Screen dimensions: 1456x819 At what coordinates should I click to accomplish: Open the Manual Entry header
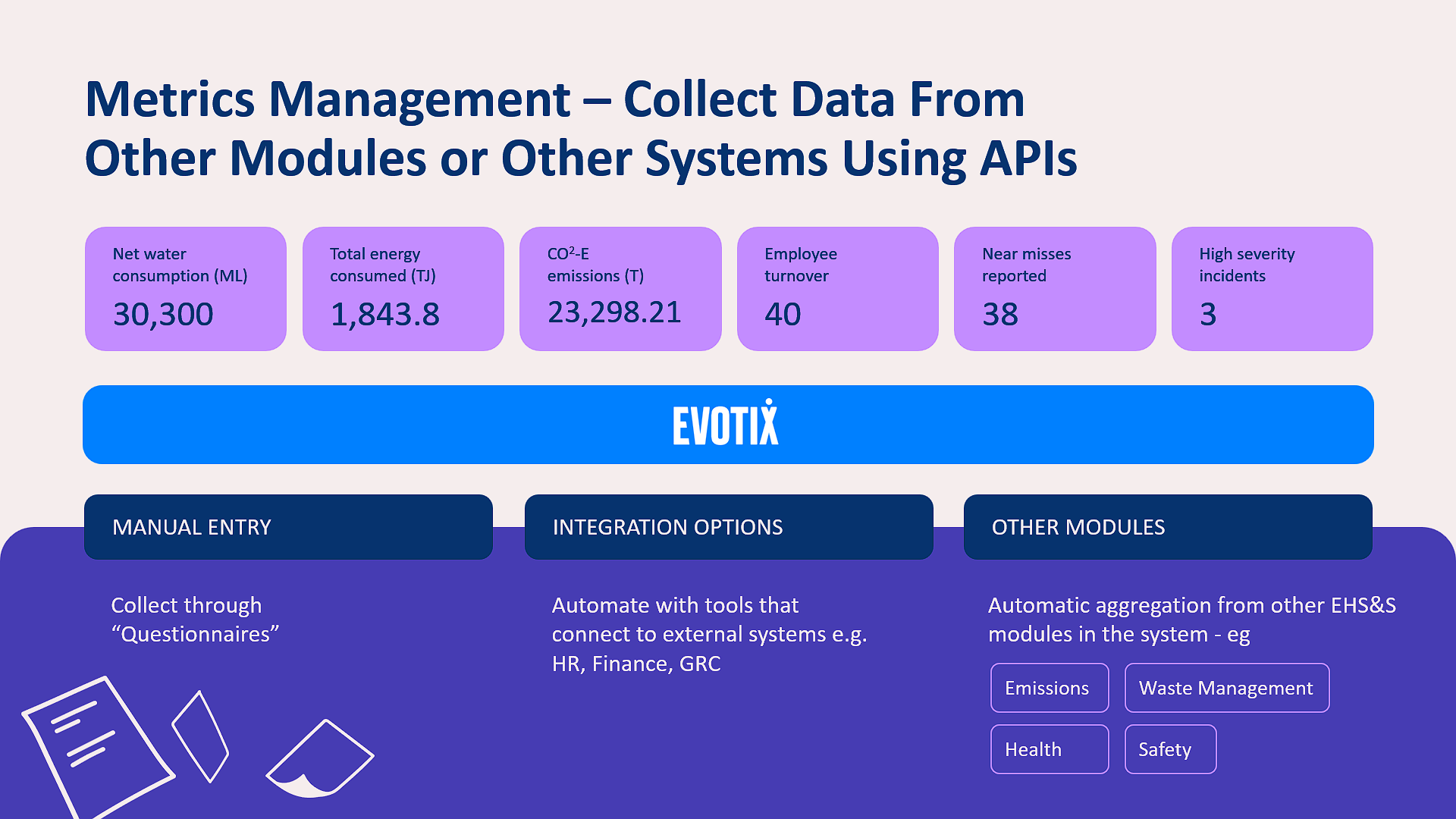tap(288, 527)
